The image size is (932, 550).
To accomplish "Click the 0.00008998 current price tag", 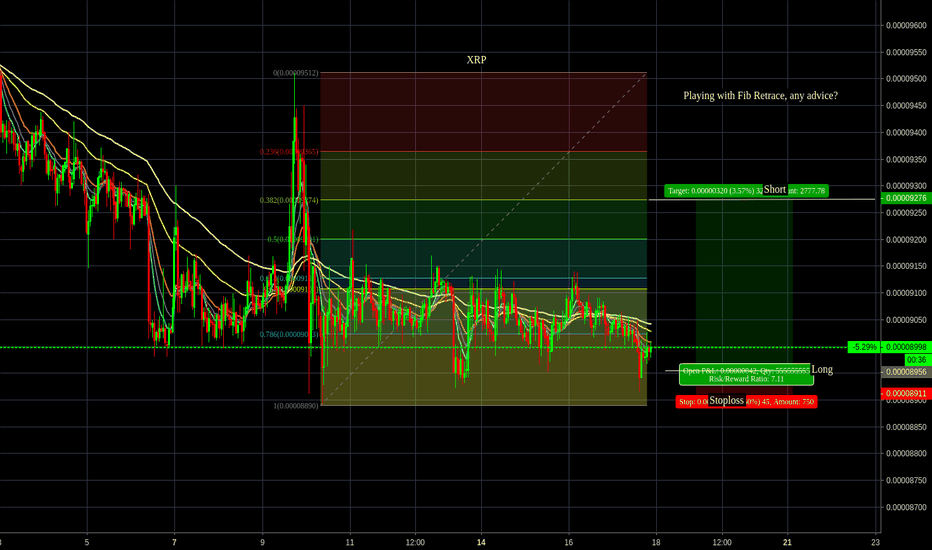I will tap(906, 347).
